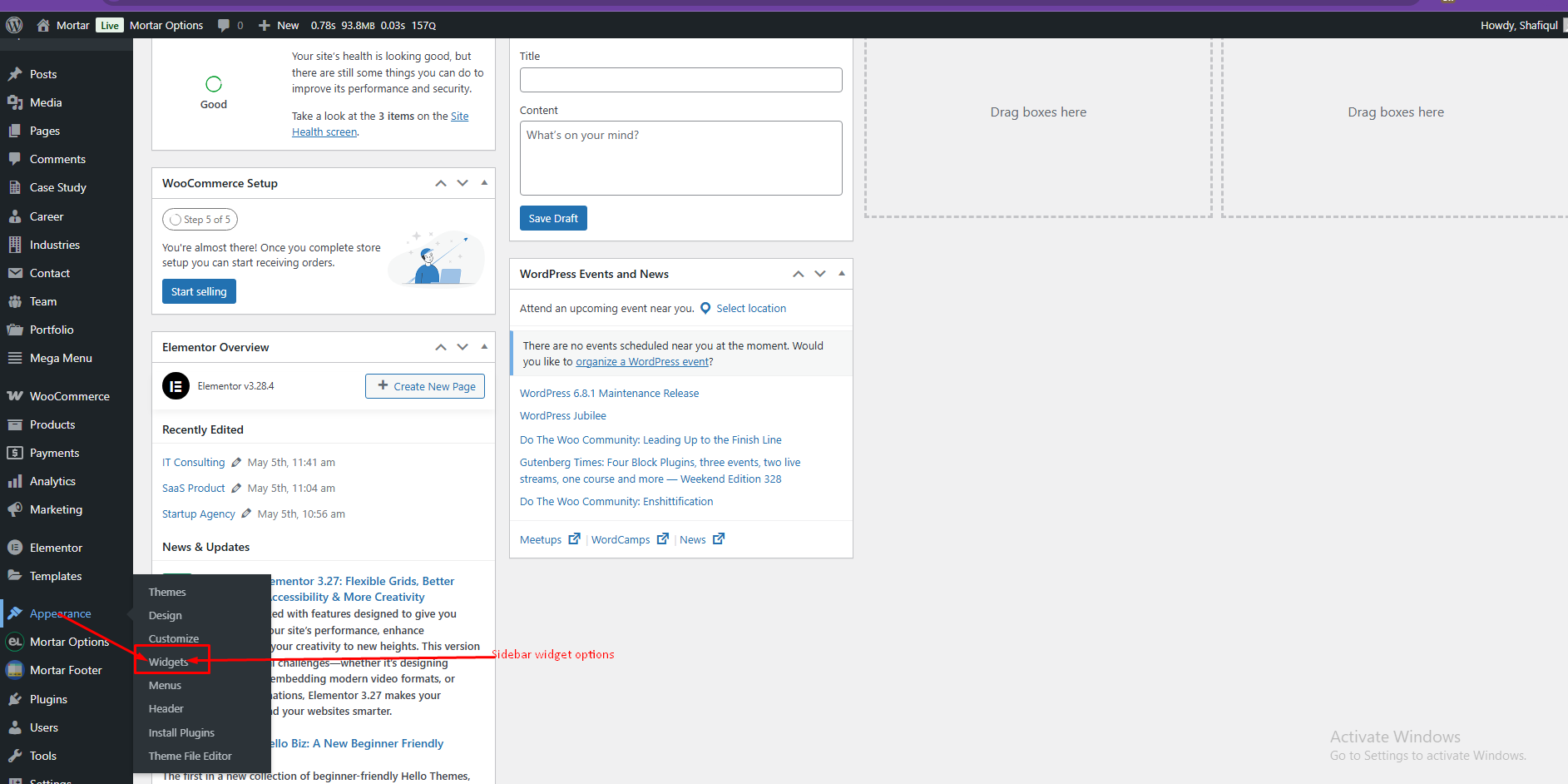Move WooCommerce Setup widget up

(441, 183)
